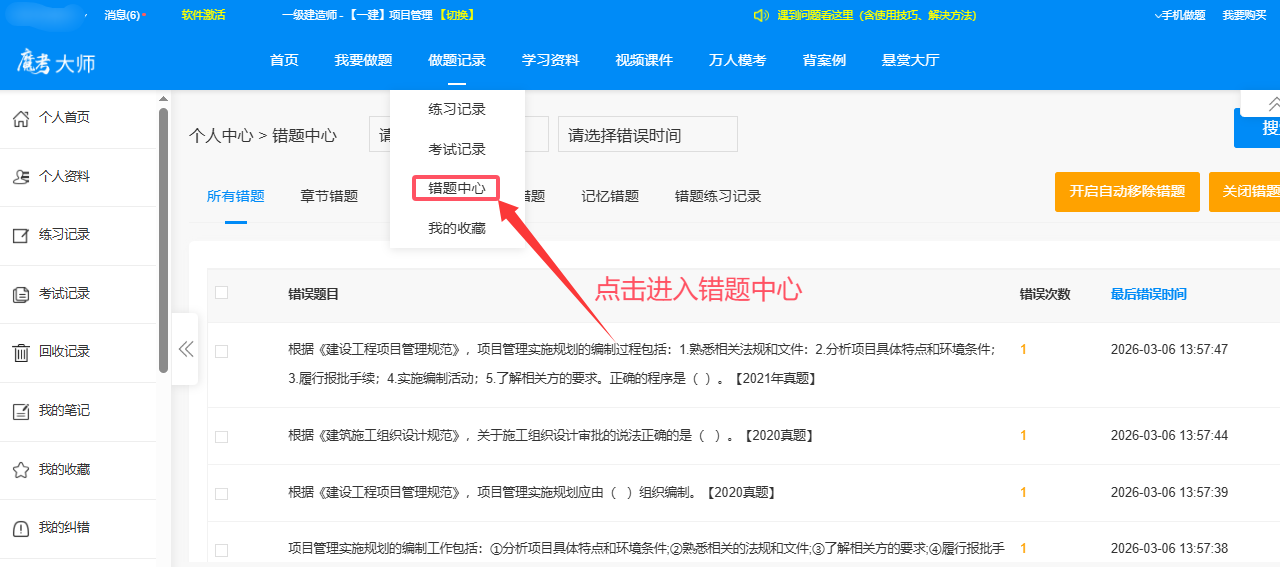The image size is (1280, 567).
Task: Switch to the 记忆错题 tab
Action: (610, 196)
